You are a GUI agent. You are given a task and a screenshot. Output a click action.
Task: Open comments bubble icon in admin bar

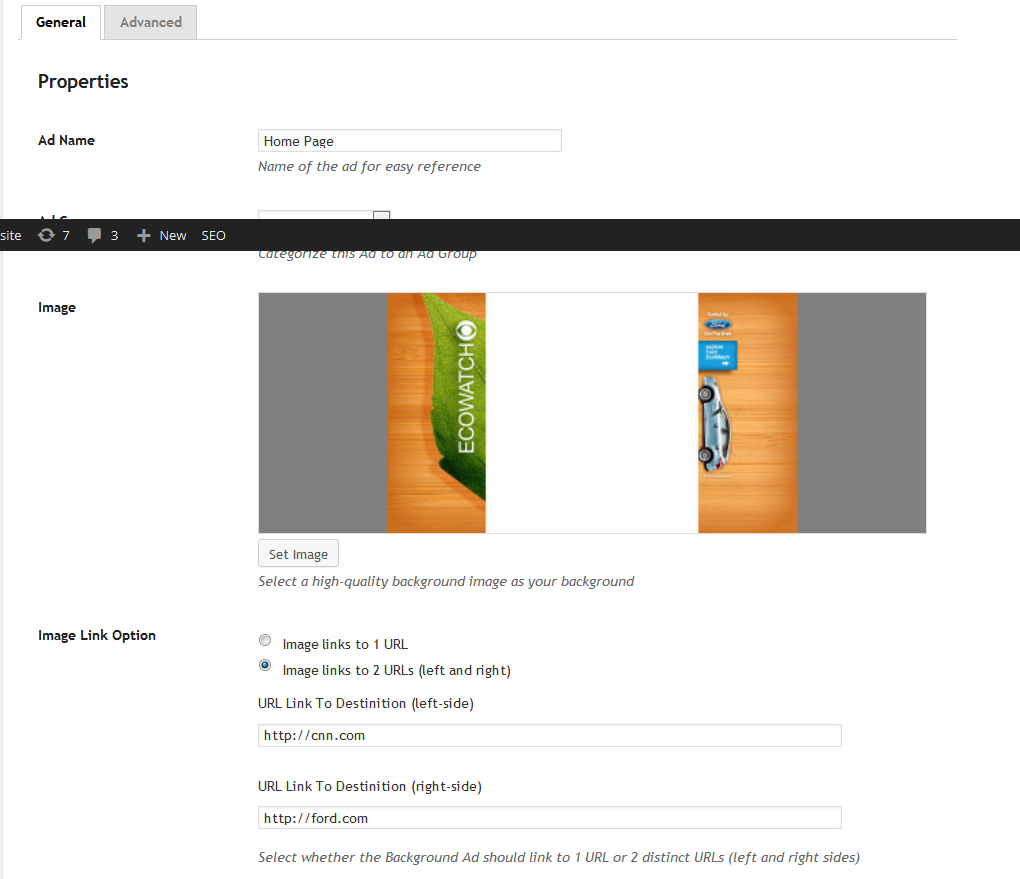[x=94, y=235]
